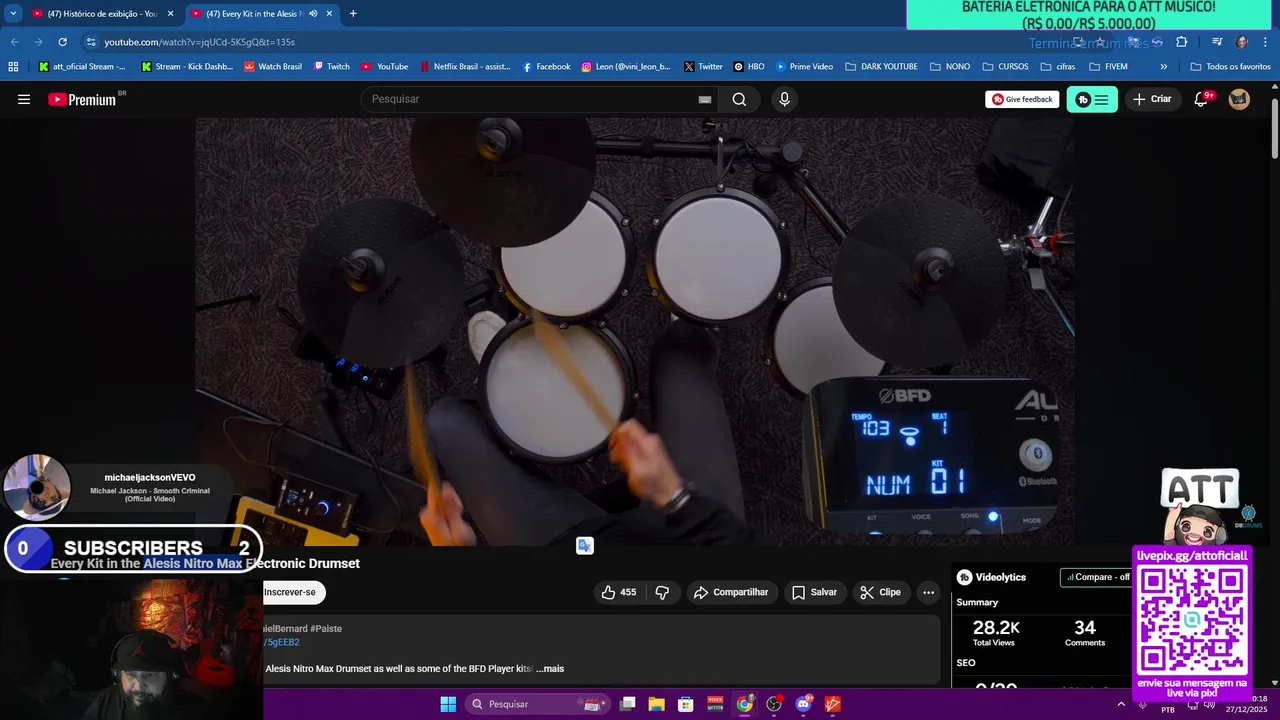Click the Inscrever-se subscribe button
Viewport: 1280px width, 720px height.
click(293, 592)
